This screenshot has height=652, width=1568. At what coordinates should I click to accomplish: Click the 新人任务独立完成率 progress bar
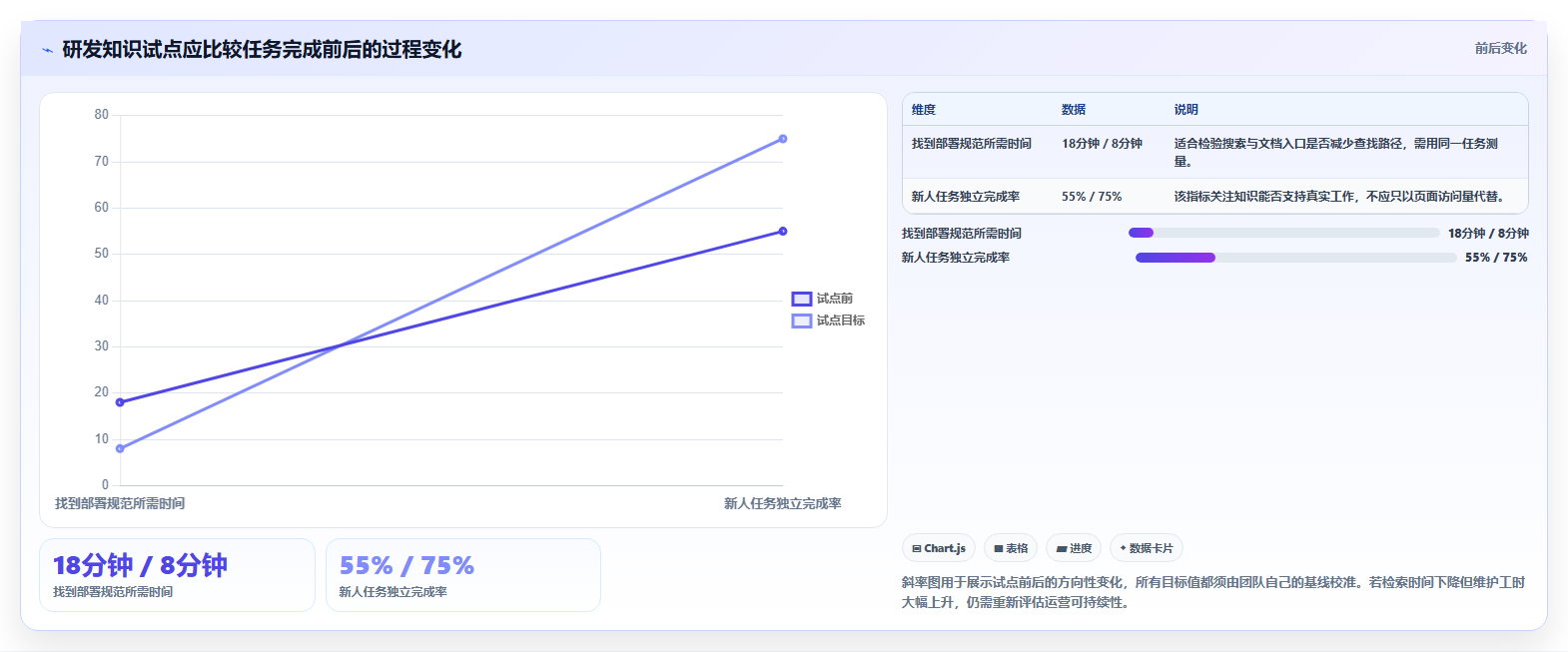(x=1295, y=258)
